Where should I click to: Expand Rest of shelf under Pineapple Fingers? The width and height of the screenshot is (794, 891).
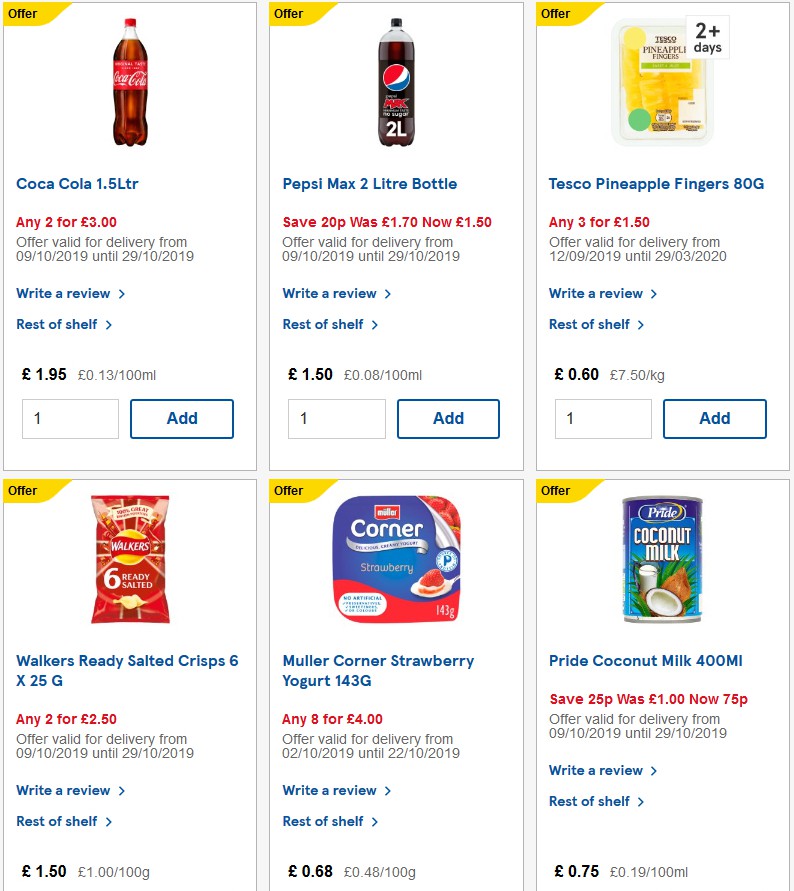(x=591, y=324)
